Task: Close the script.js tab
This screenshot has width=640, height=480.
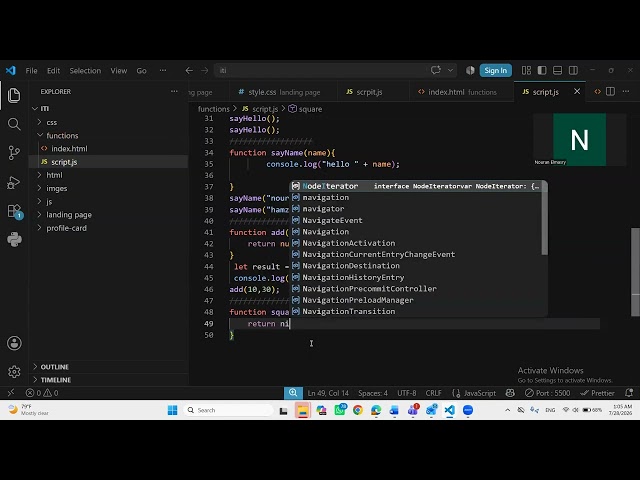Action: 577,91
